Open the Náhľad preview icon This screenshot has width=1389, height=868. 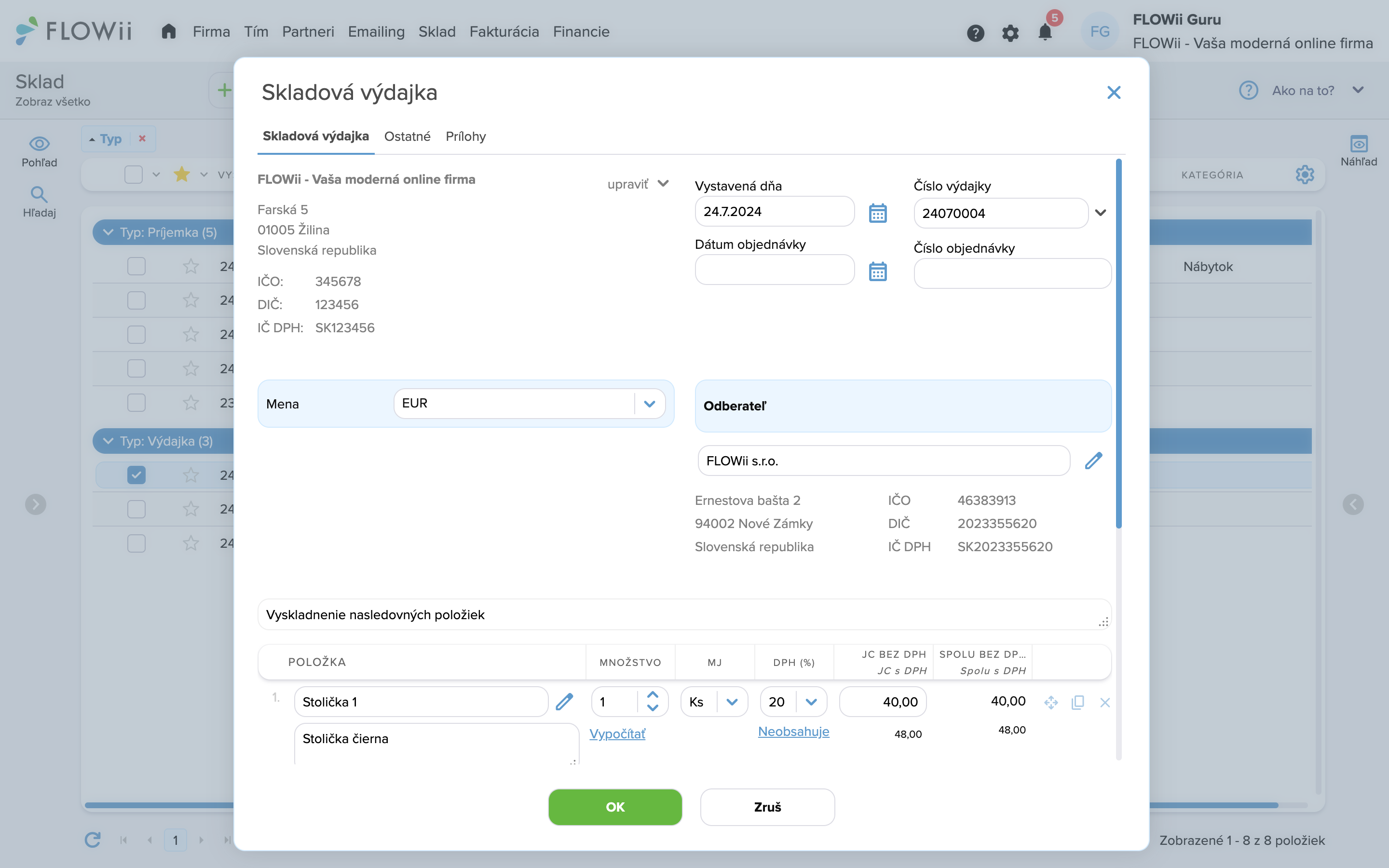tap(1359, 144)
